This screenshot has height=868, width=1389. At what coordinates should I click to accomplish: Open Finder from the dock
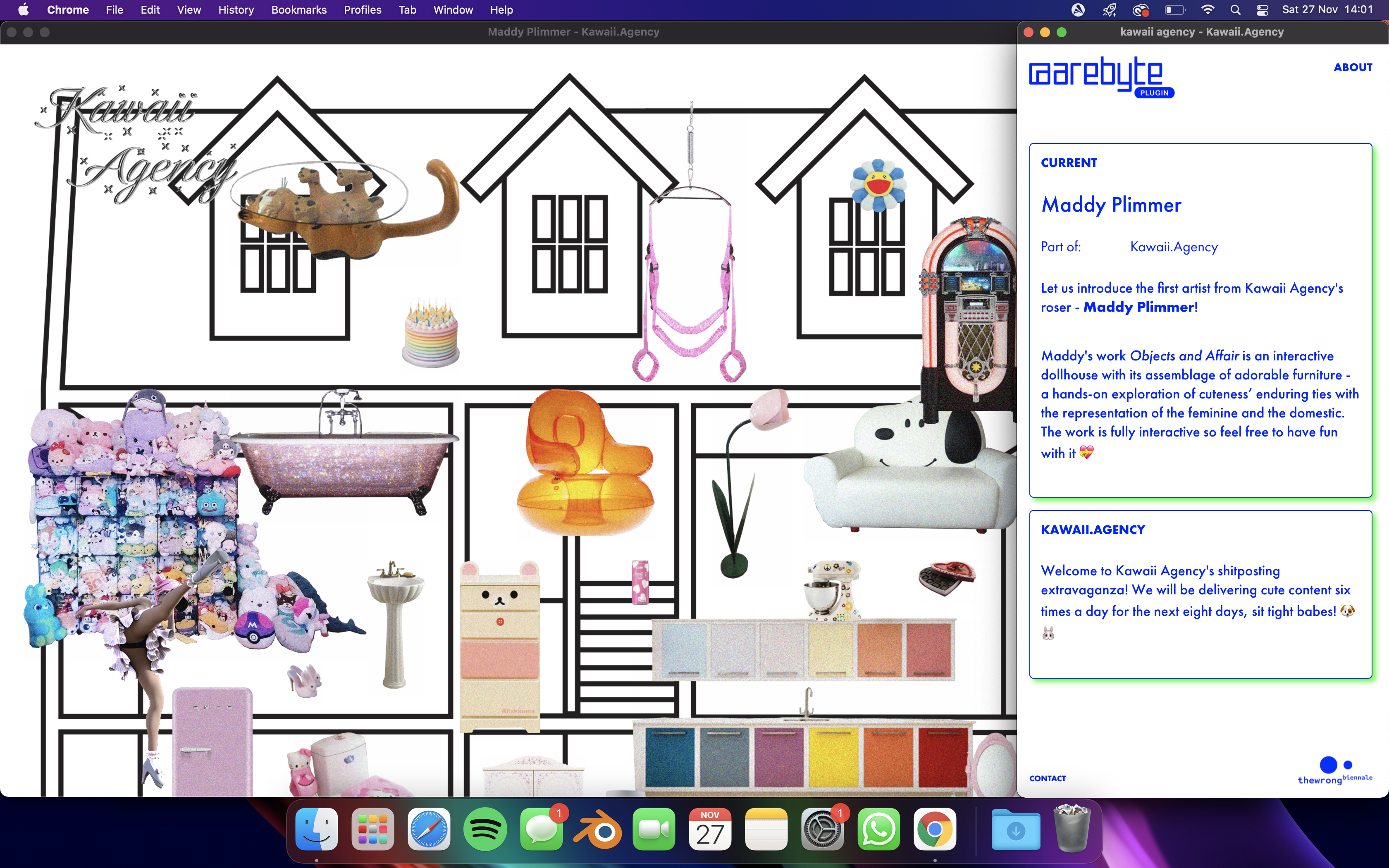[x=316, y=829]
